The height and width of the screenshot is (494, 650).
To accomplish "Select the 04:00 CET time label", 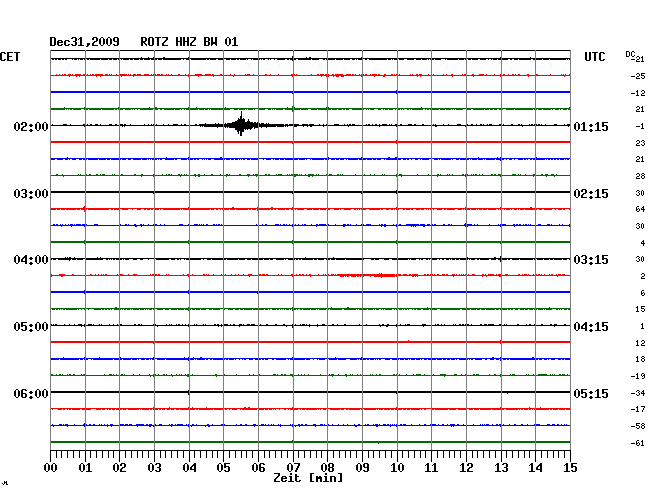I will [31, 260].
